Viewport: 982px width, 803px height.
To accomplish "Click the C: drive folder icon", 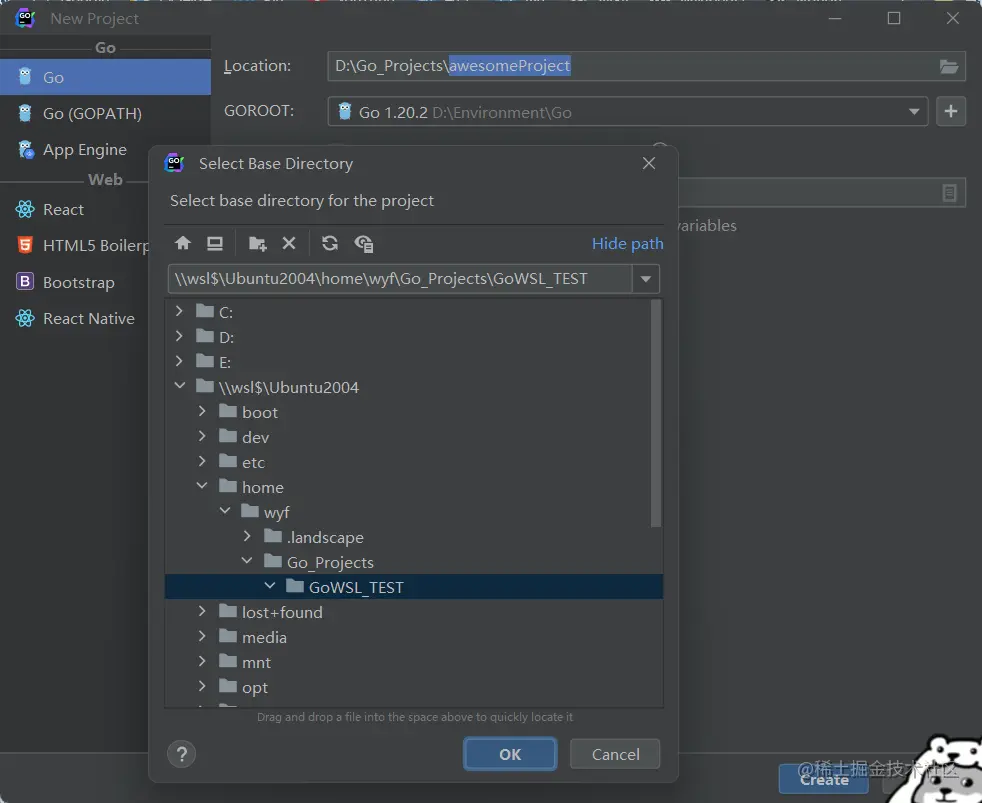I will click(205, 311).
